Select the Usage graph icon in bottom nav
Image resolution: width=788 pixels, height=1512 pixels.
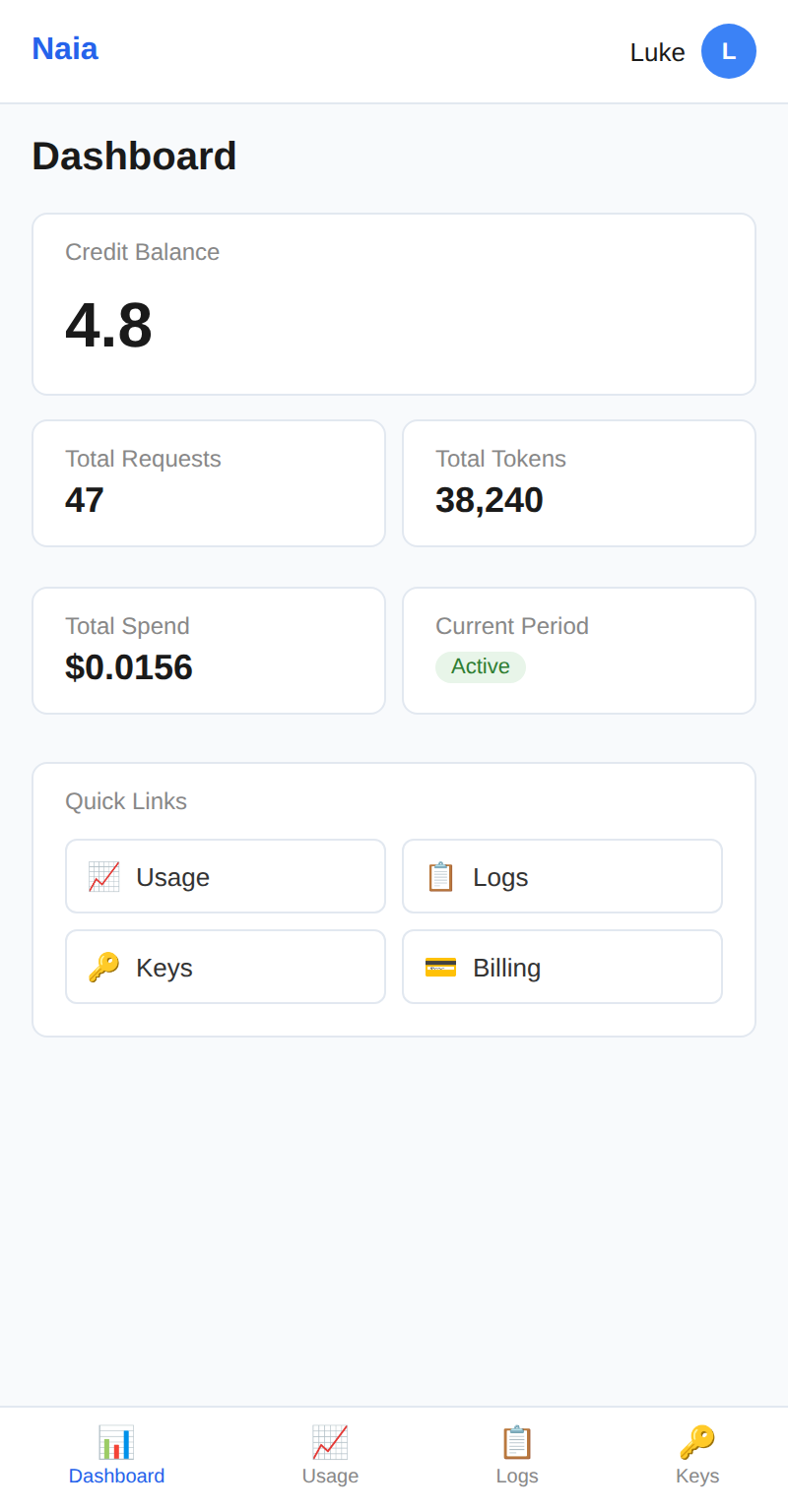point(330,1441)
